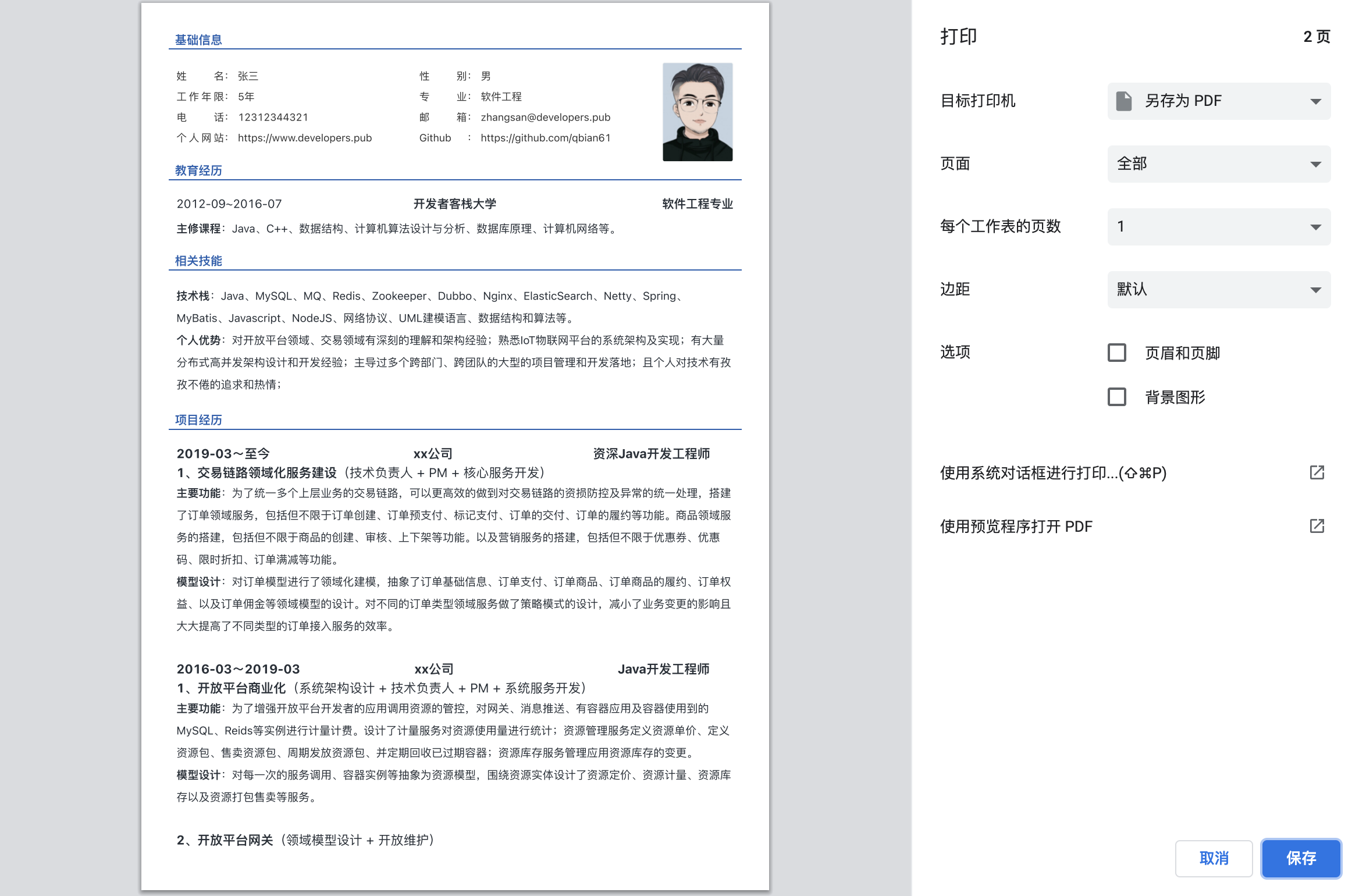This screenshot has width=1359, height=896.
Task: Click the 基础信息 heading in preview
Action: click(198, 40)
